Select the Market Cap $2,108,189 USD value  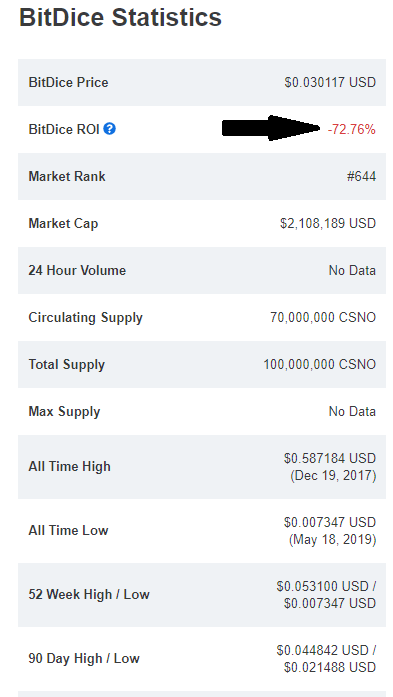[328, 223]
